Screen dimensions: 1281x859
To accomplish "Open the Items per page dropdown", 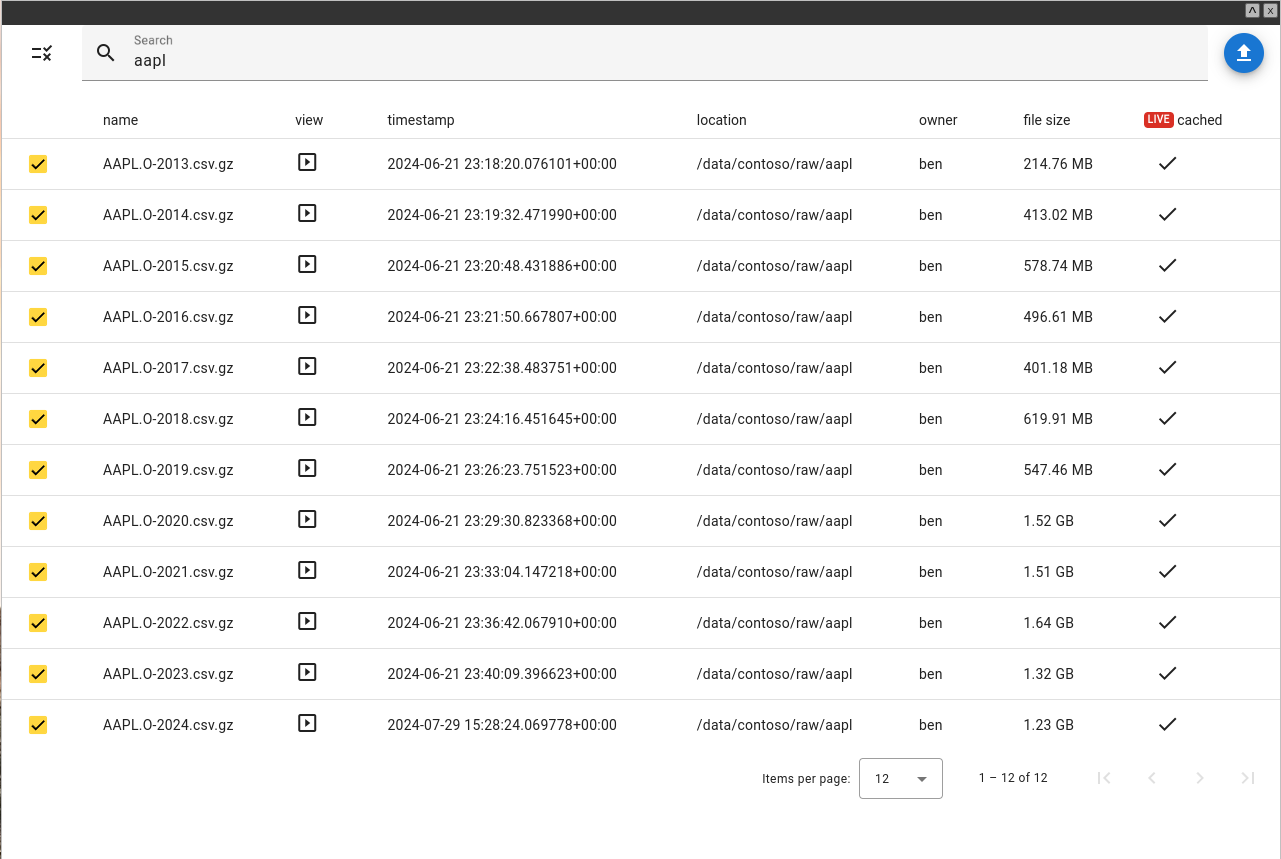I will click(x=900, y=778).
